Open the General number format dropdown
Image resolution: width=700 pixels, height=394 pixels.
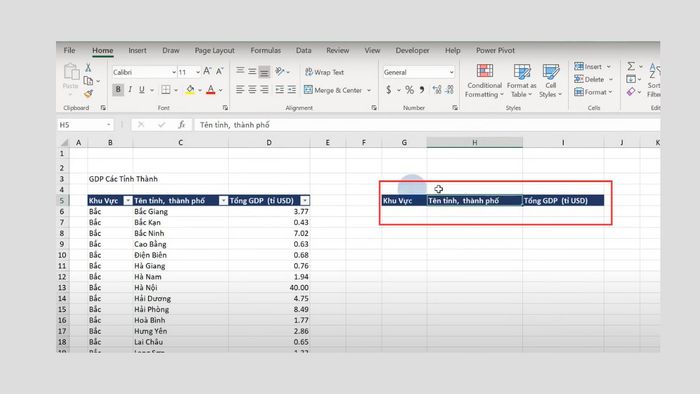pyautogui.click(x=451, y=72)
